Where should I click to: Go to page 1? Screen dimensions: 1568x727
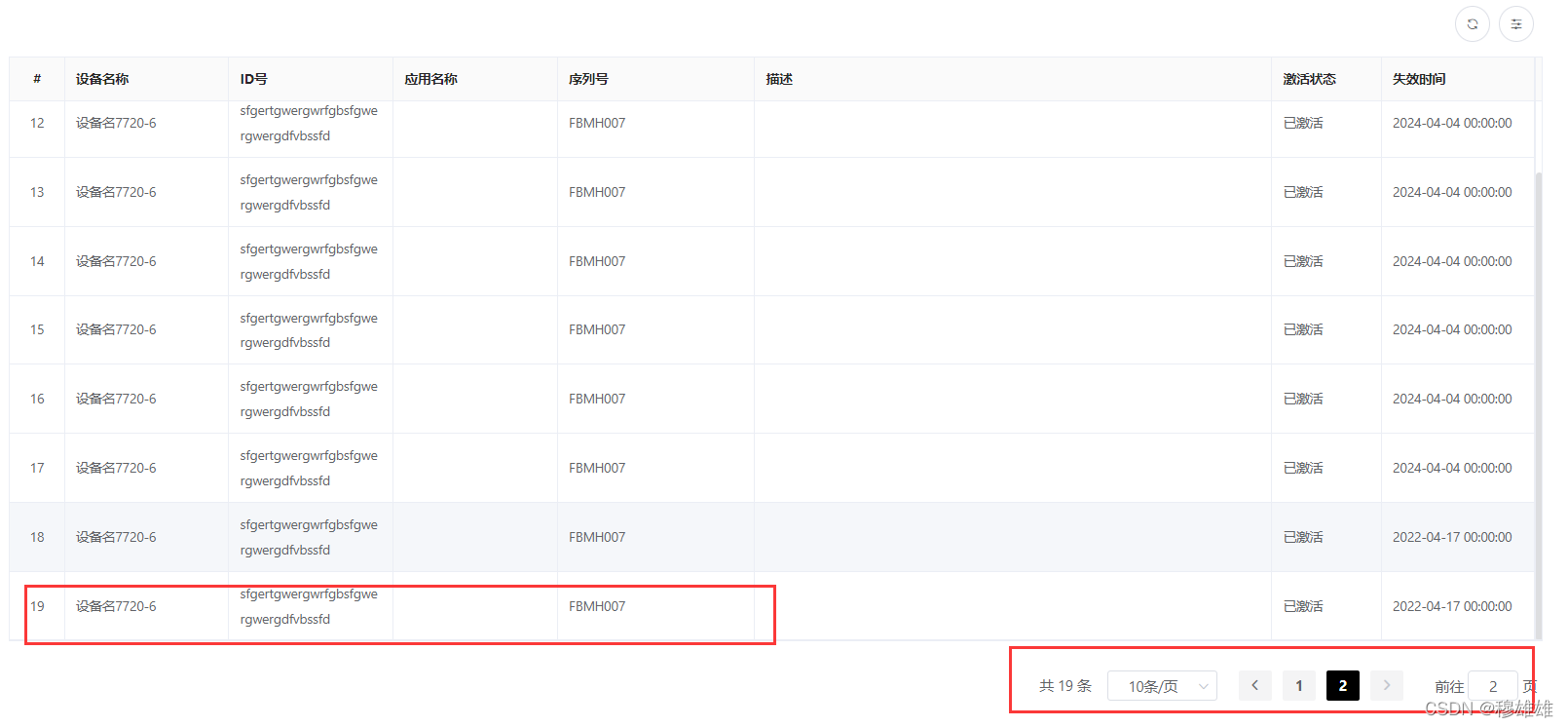(x=1299, y=685)
